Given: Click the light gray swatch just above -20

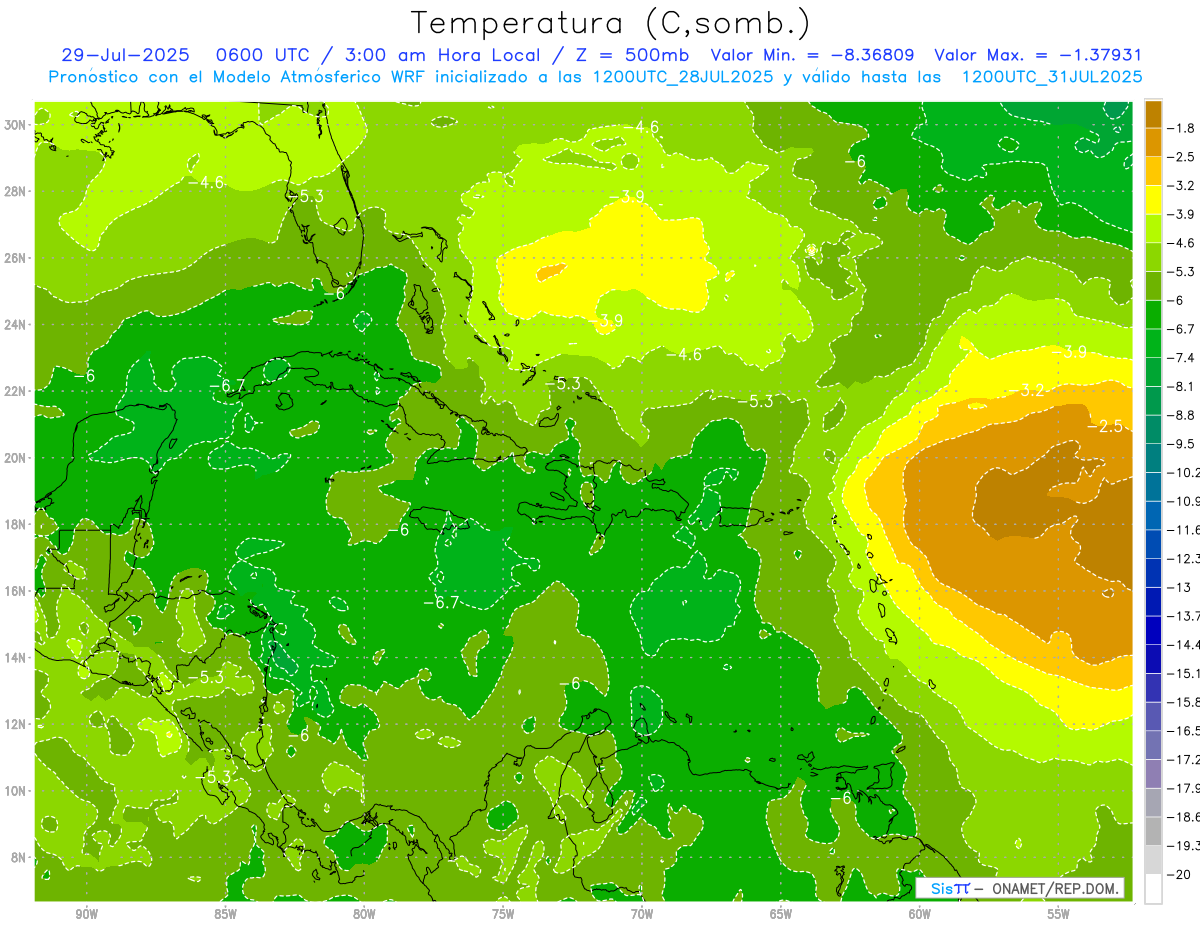Looking at the screenshot, I should pos(1153,859).
